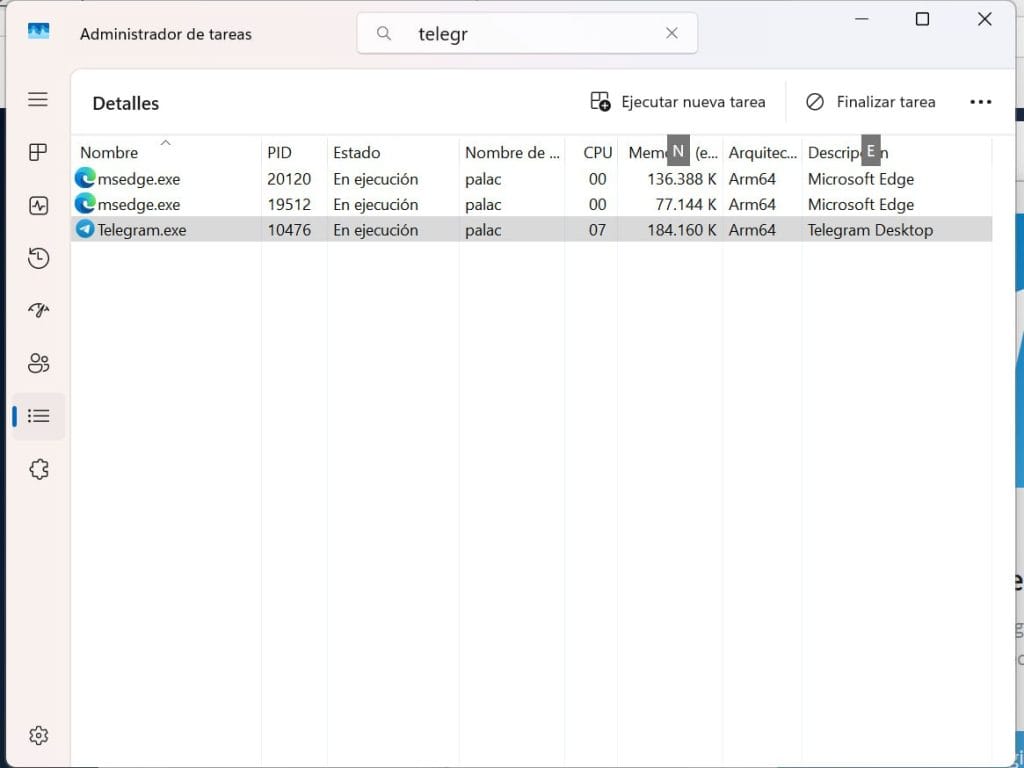Clear the search box with the X
The image size is (1024, 768).
[671, 33]
